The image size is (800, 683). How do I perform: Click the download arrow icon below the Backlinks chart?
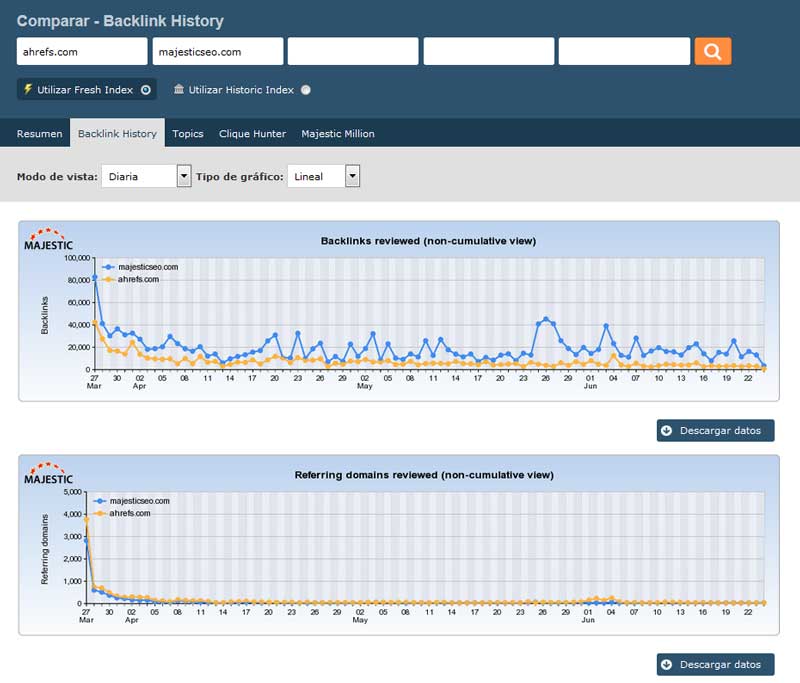tap(665, 431)
